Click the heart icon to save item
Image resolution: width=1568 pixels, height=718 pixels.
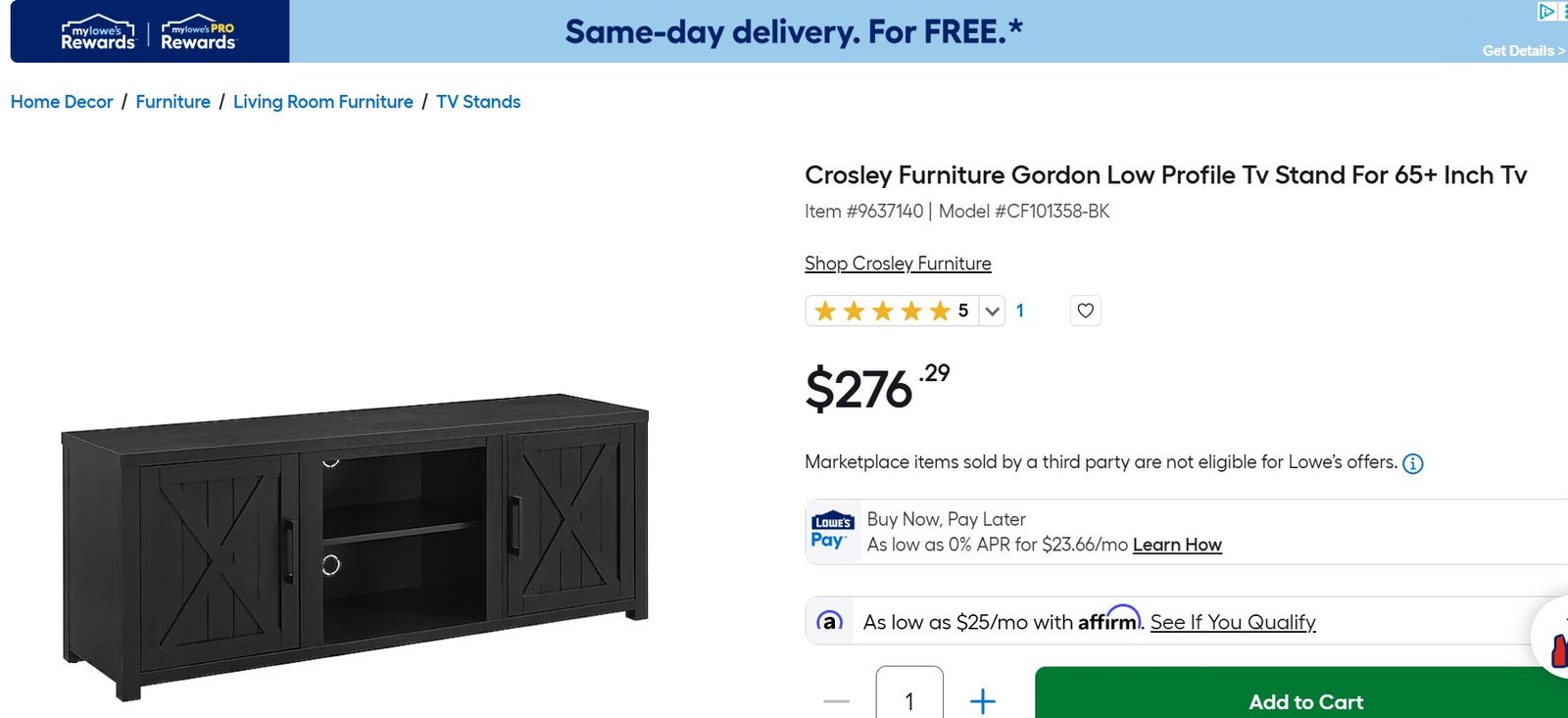(x=1085, y=311)
